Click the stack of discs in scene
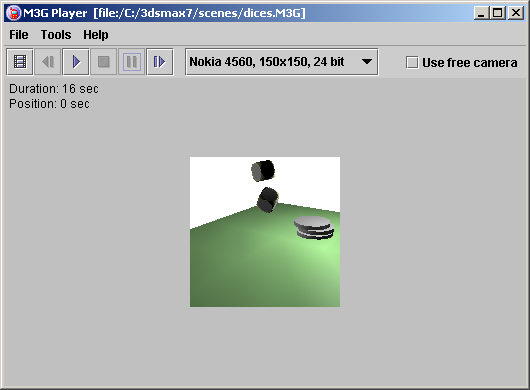 pos(314,228)
